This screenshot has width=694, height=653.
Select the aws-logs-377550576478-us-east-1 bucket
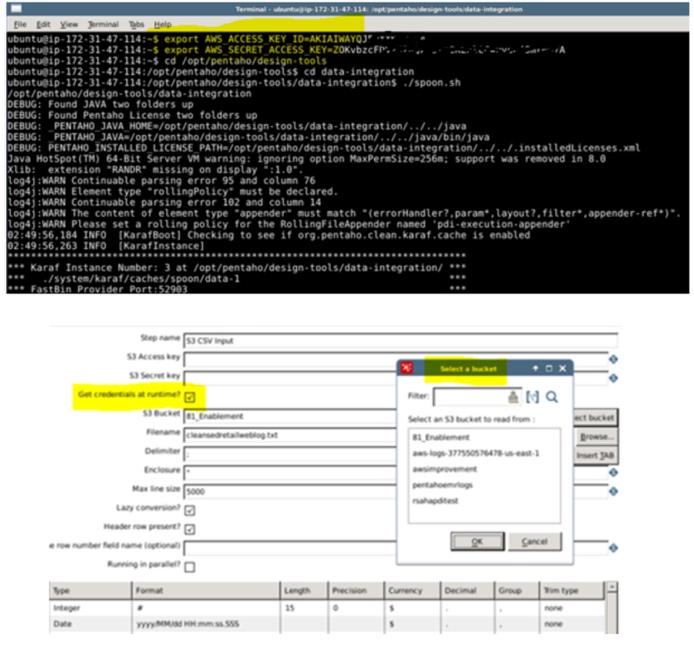[x=476, y=453]
